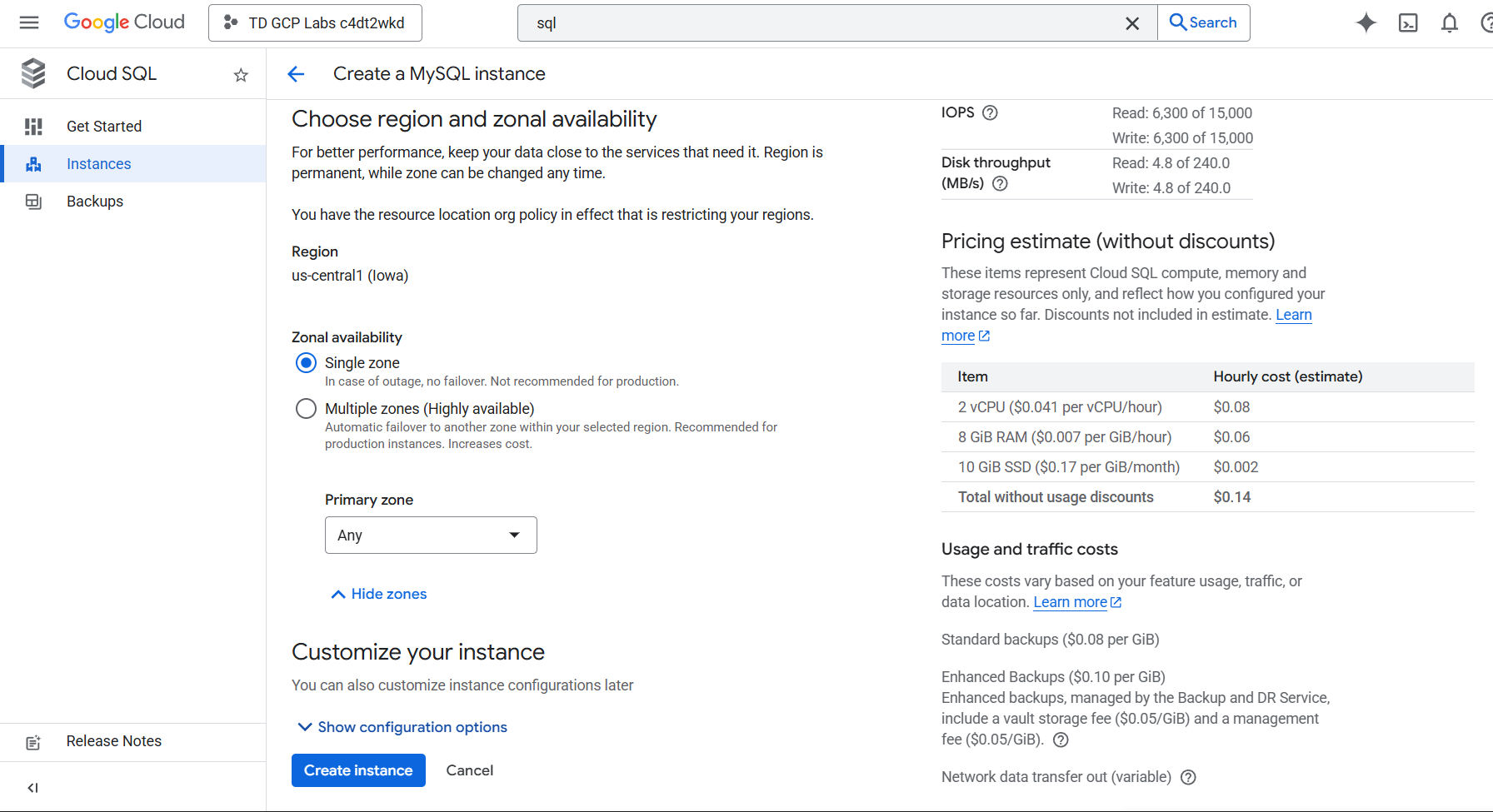Pin Cloud SQL with the star icon
The image size is (1493, 812).
click(241, 75)
